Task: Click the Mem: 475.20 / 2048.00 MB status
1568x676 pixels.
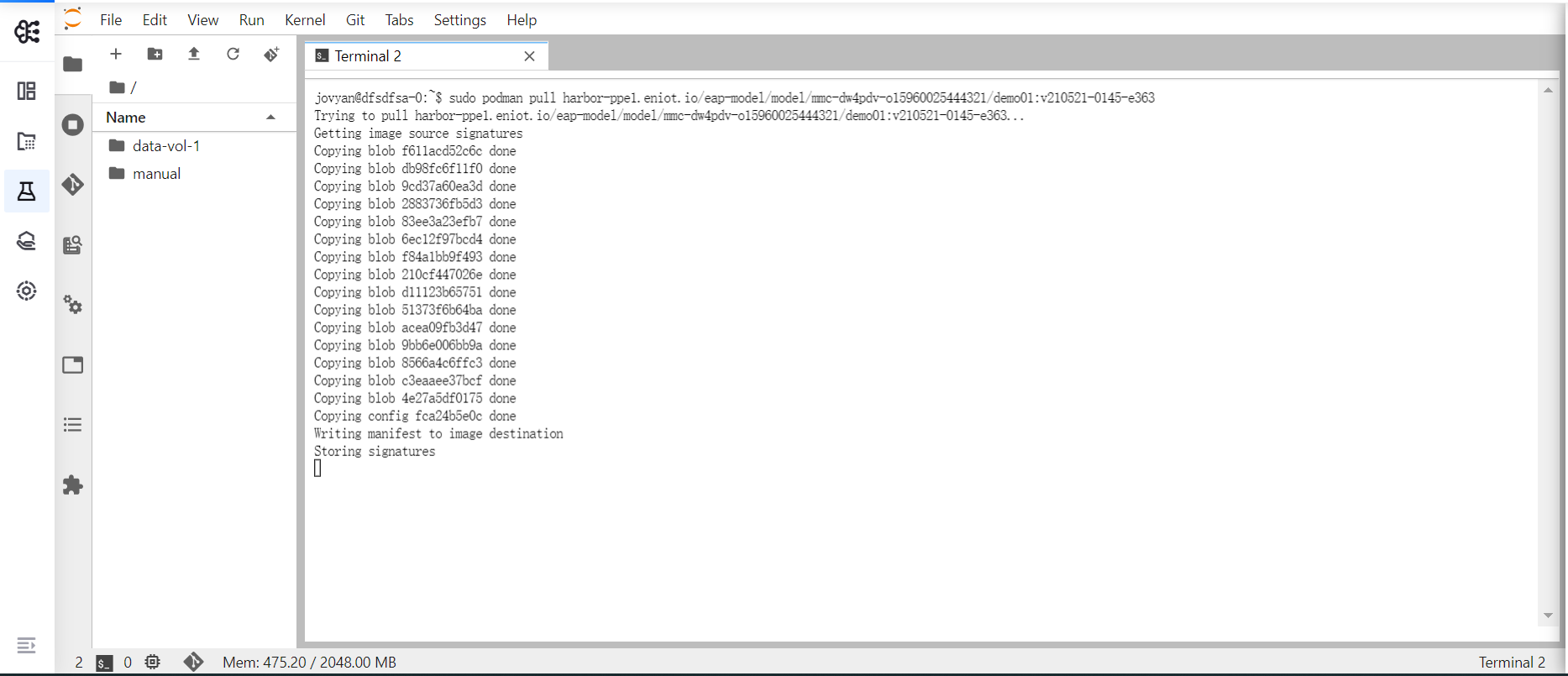Action: (x=309, y=663)
